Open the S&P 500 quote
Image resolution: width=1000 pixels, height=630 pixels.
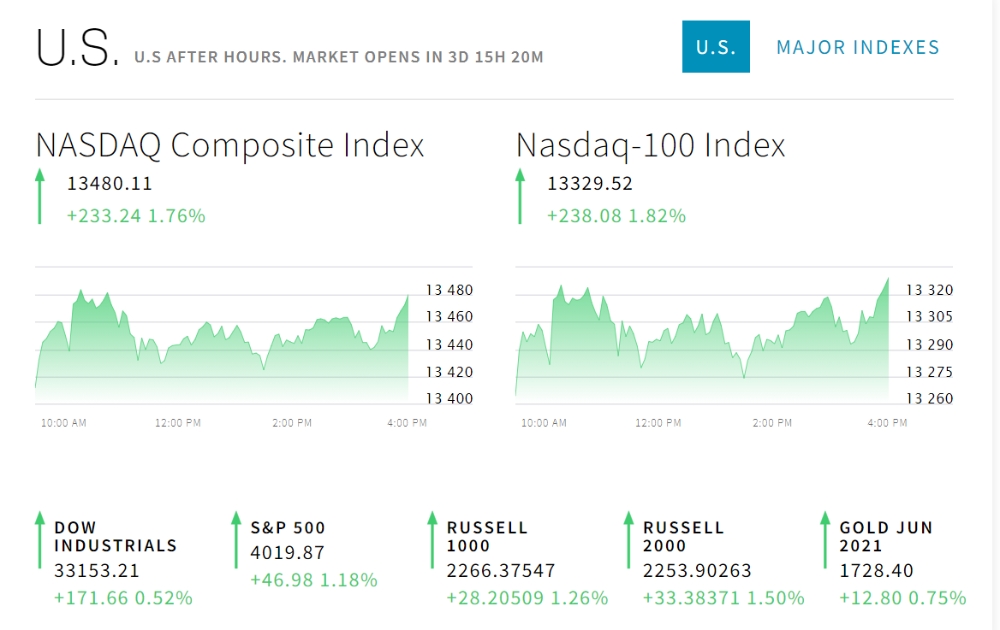click(x=288, y=527)
